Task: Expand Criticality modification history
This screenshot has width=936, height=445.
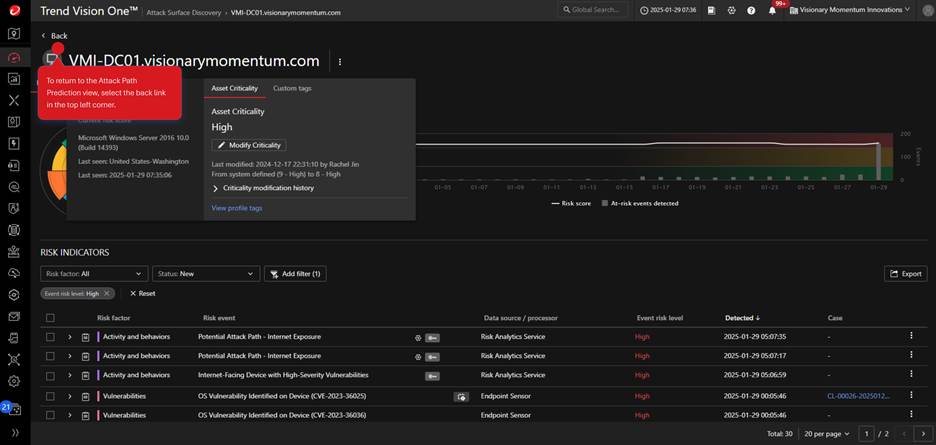Action: [263, 188]
